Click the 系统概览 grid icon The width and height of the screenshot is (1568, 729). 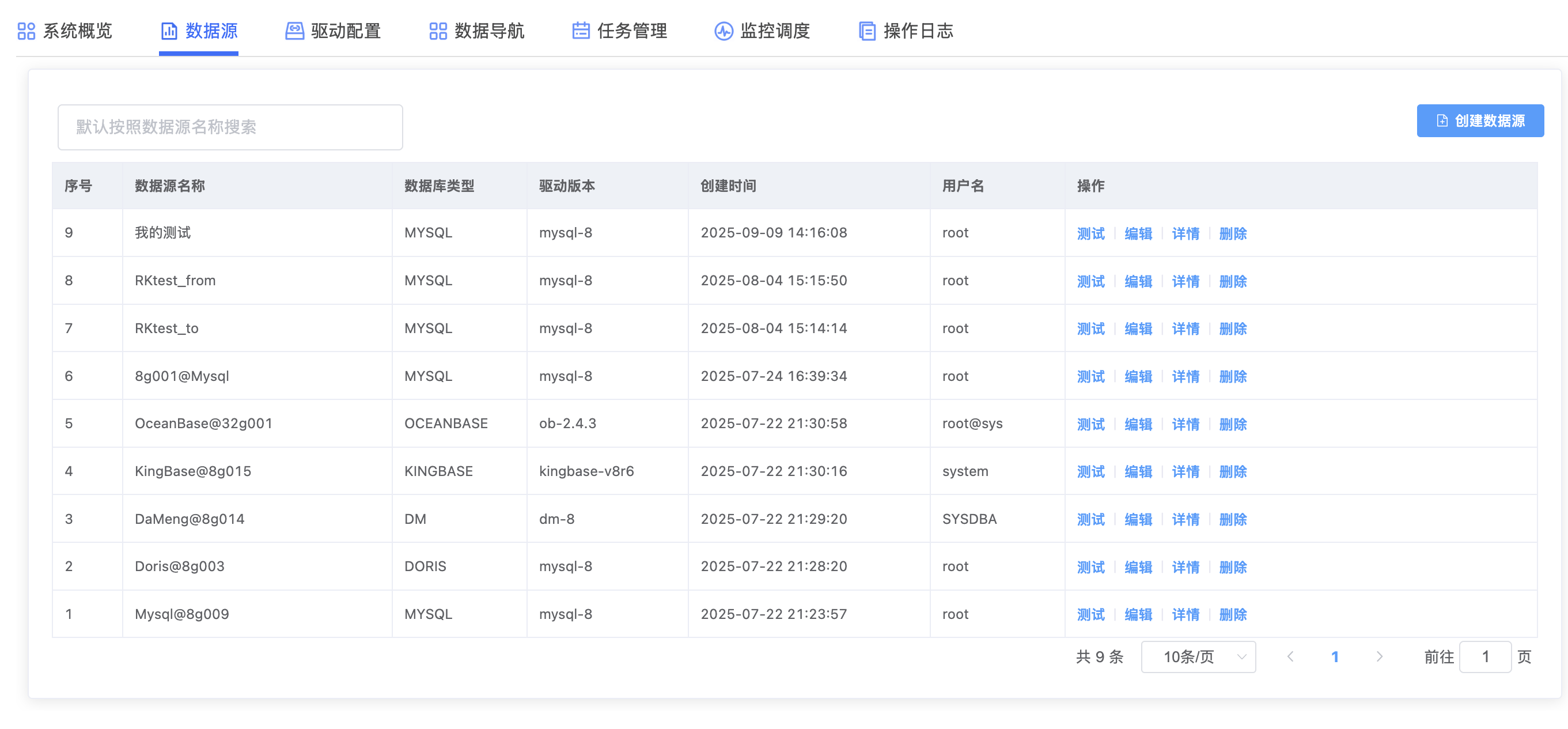[26, 31]
